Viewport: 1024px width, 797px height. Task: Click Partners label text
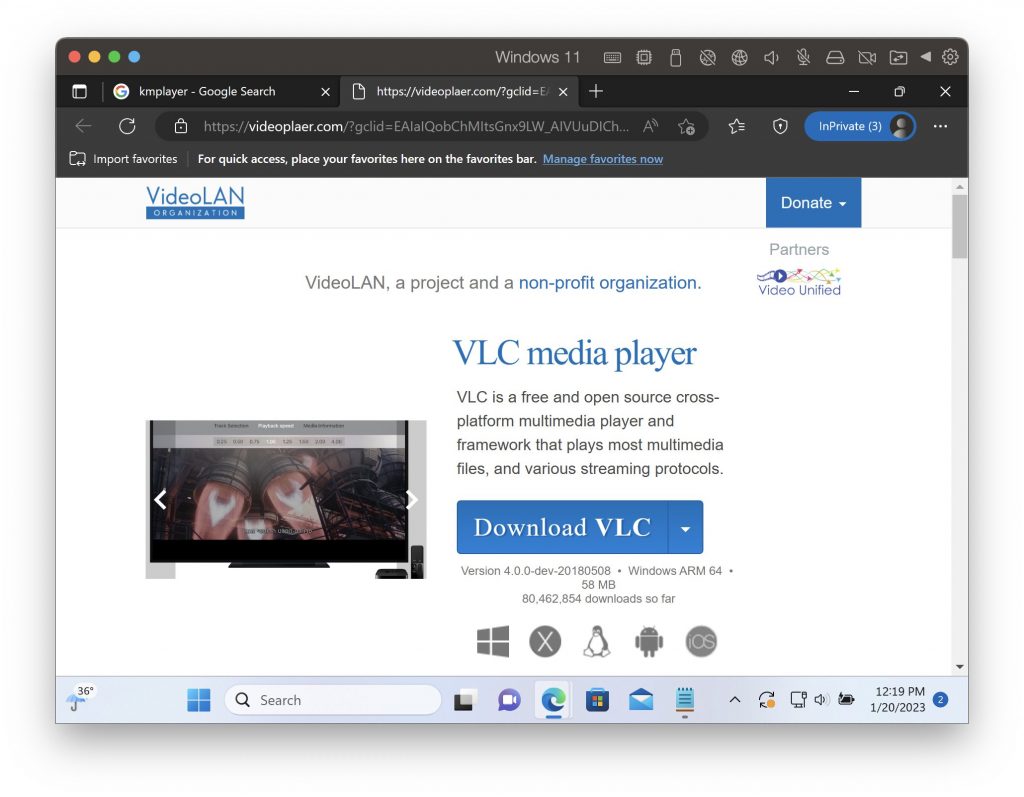pos(799,250)
